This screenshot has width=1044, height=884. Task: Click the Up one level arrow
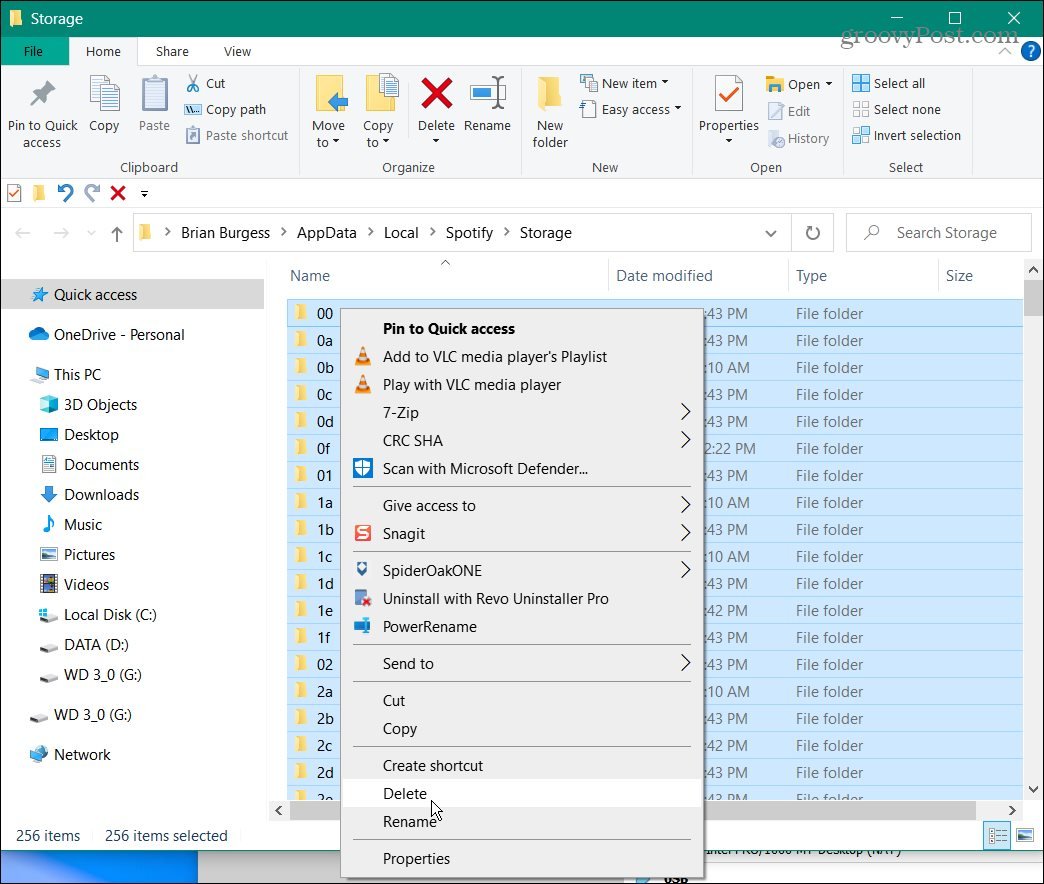[x=117, y=233]
